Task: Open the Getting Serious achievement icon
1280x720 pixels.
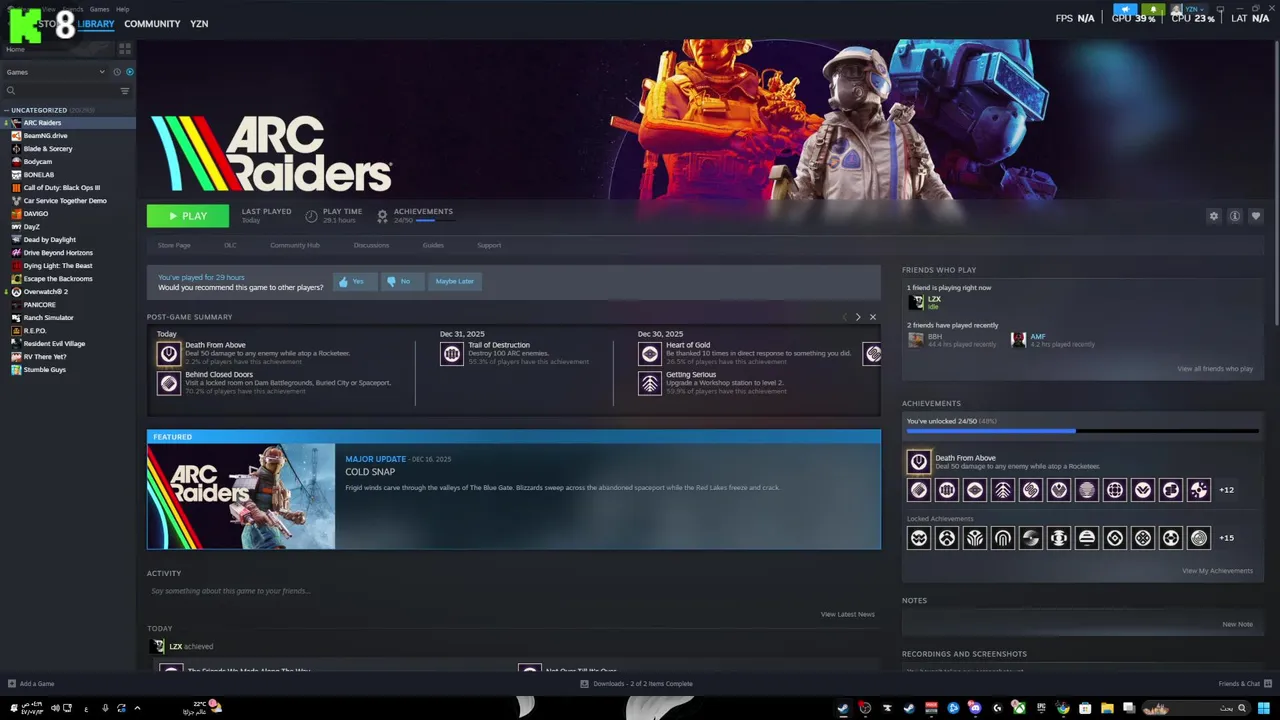Action: coord(650,383)
